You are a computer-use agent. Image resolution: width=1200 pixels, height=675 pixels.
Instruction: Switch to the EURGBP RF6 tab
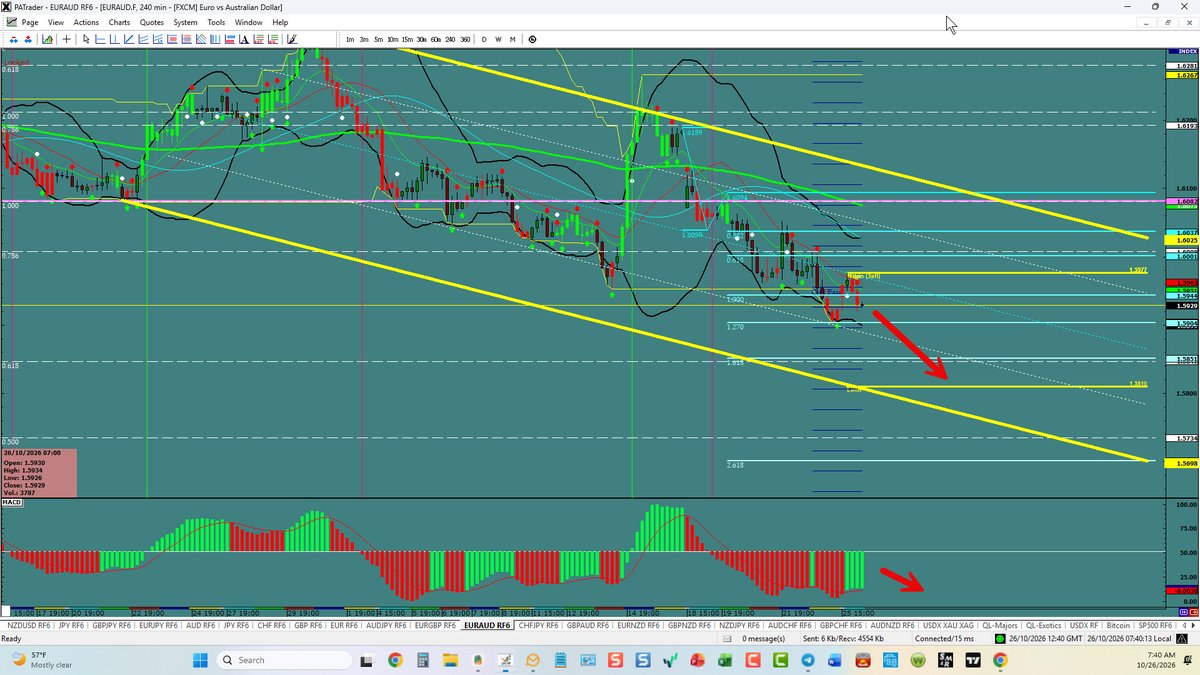tap(436, 625)
